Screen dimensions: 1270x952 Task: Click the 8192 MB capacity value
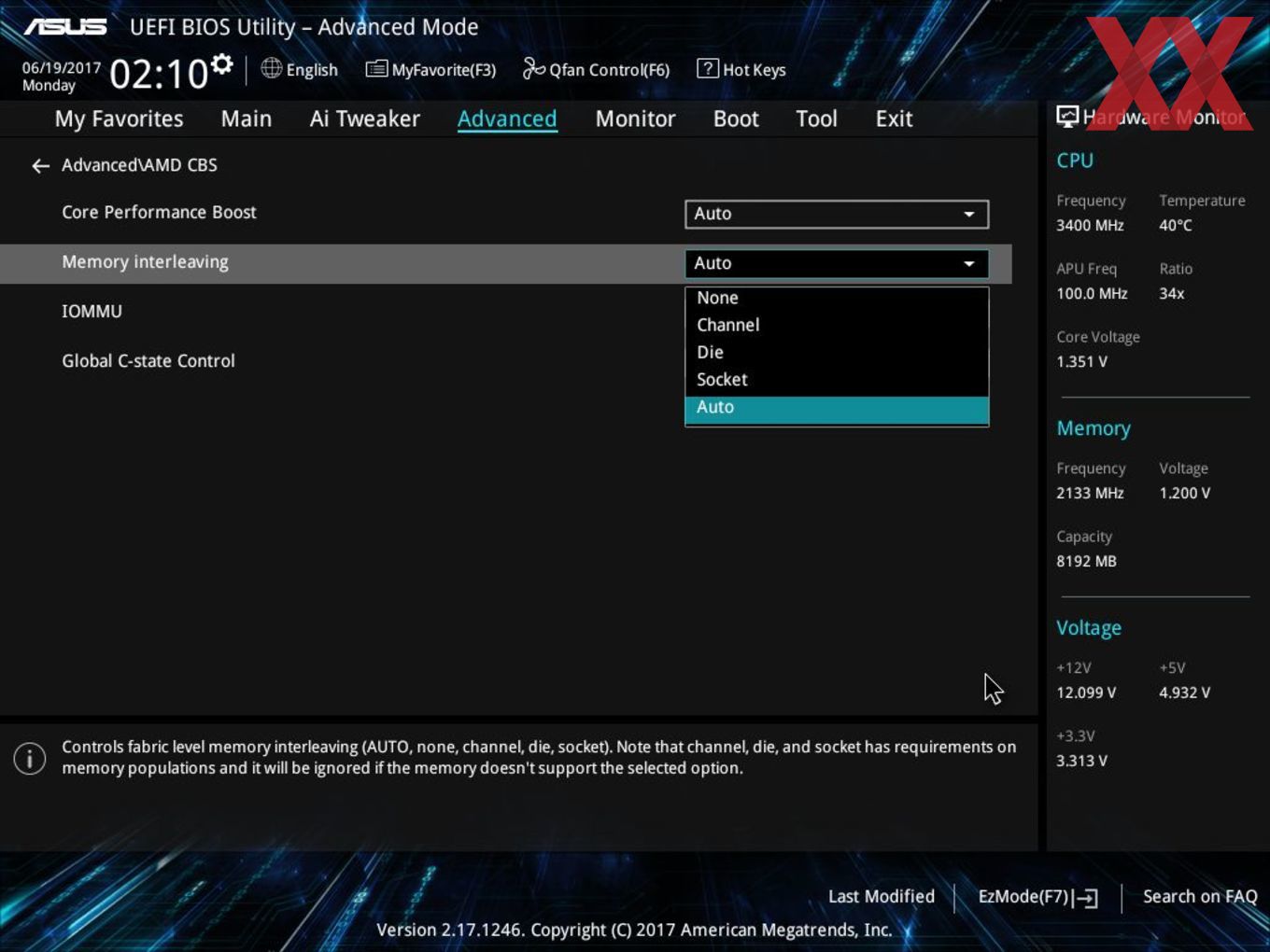tap(1086, 562)
